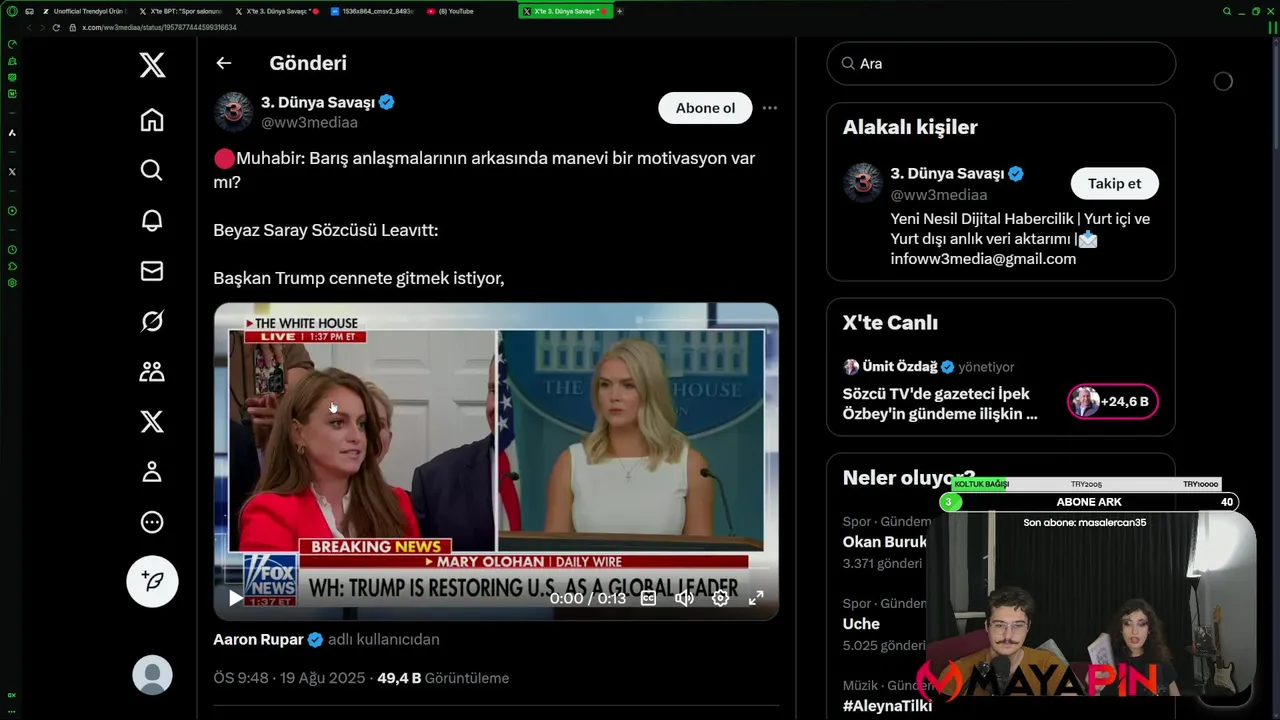Click the Alakalı kişiler heading
This screenshot has width=1280, height=720.
coord(910,127)
